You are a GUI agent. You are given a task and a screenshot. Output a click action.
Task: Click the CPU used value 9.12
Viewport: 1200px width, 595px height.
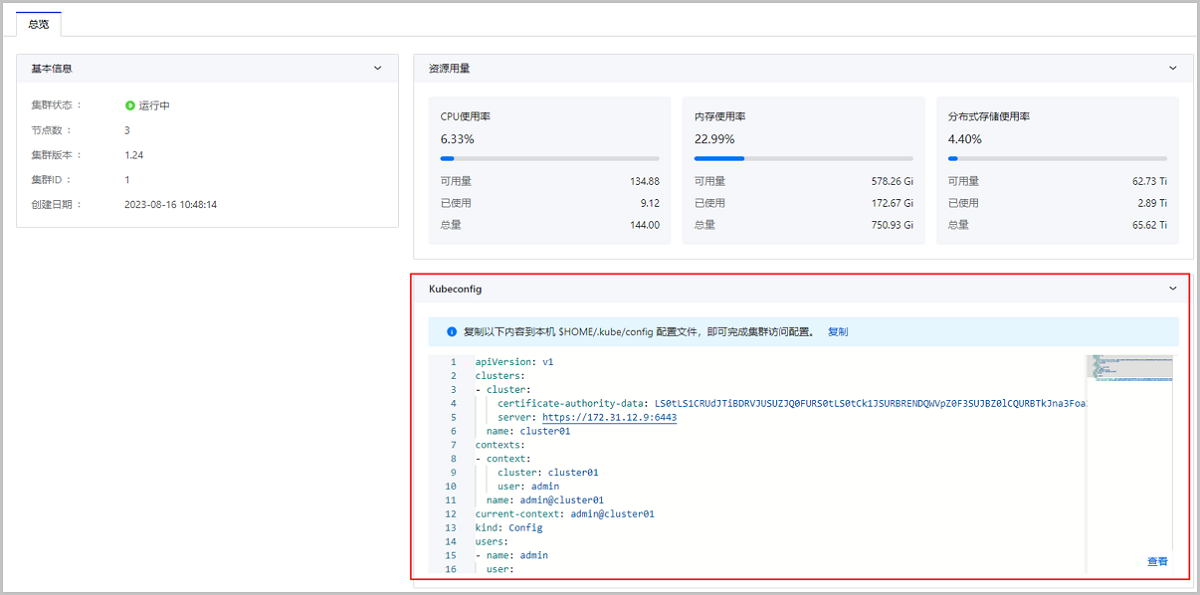[x=649, y=203]
